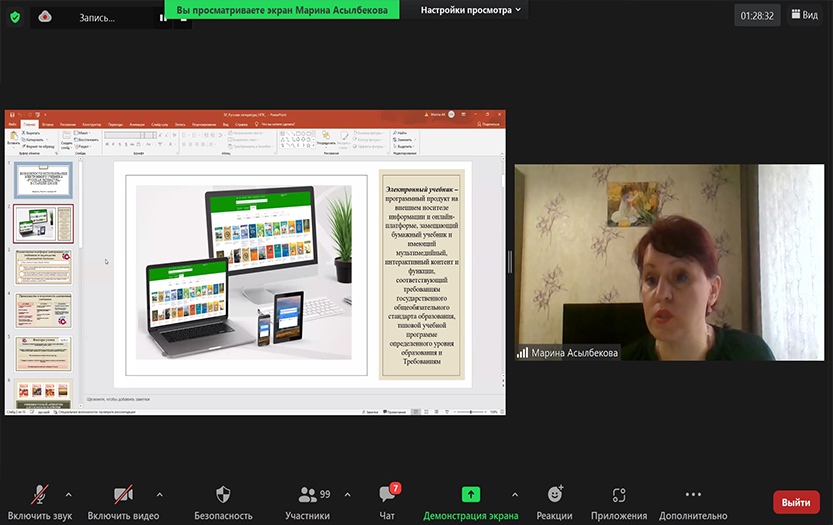Open the Security (Безопасность) shield icon
833x525 pixels.
pos(223,495)
